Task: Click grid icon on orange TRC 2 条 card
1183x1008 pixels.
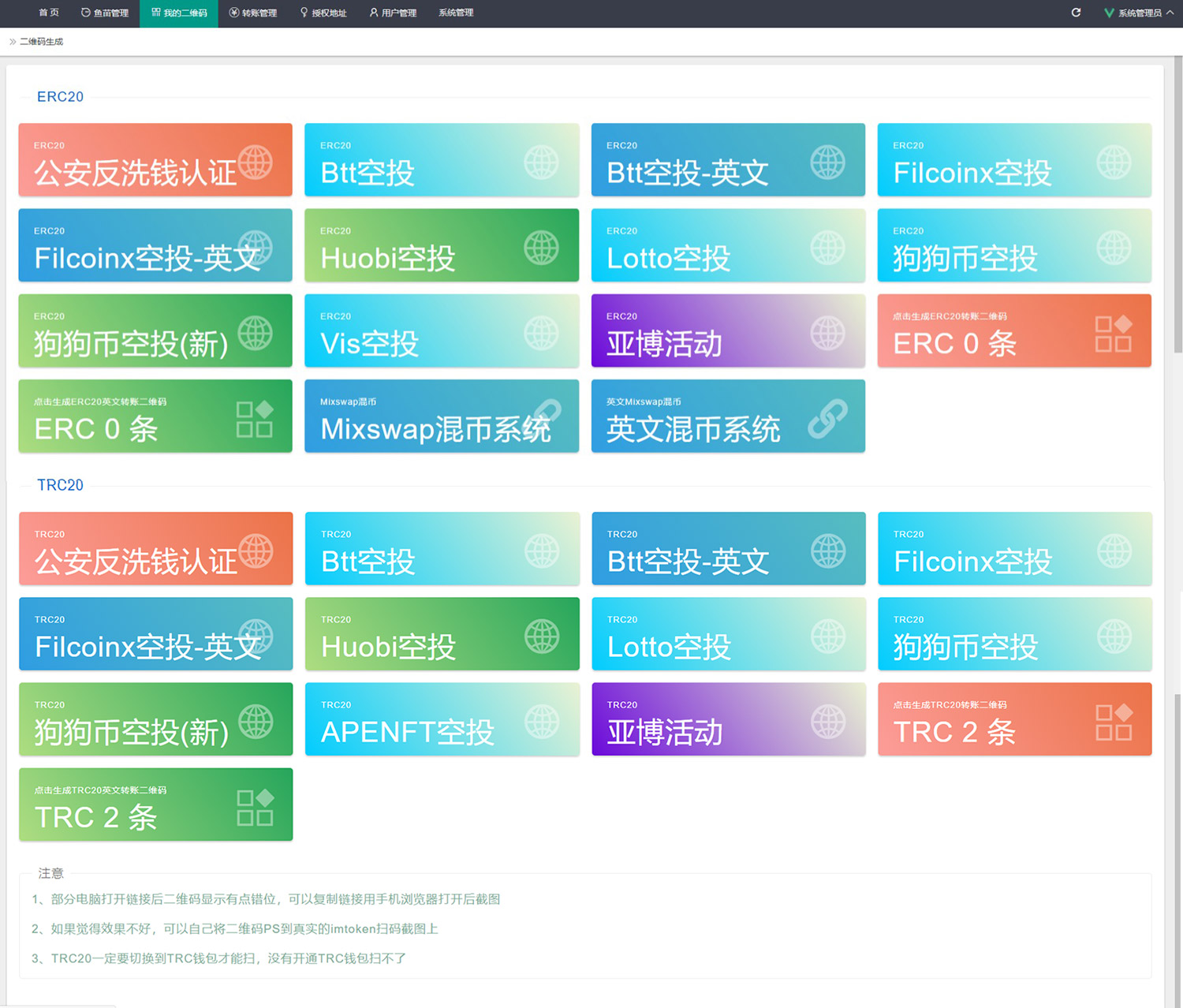Action: pyautogui.click(x=1114, y=722)
